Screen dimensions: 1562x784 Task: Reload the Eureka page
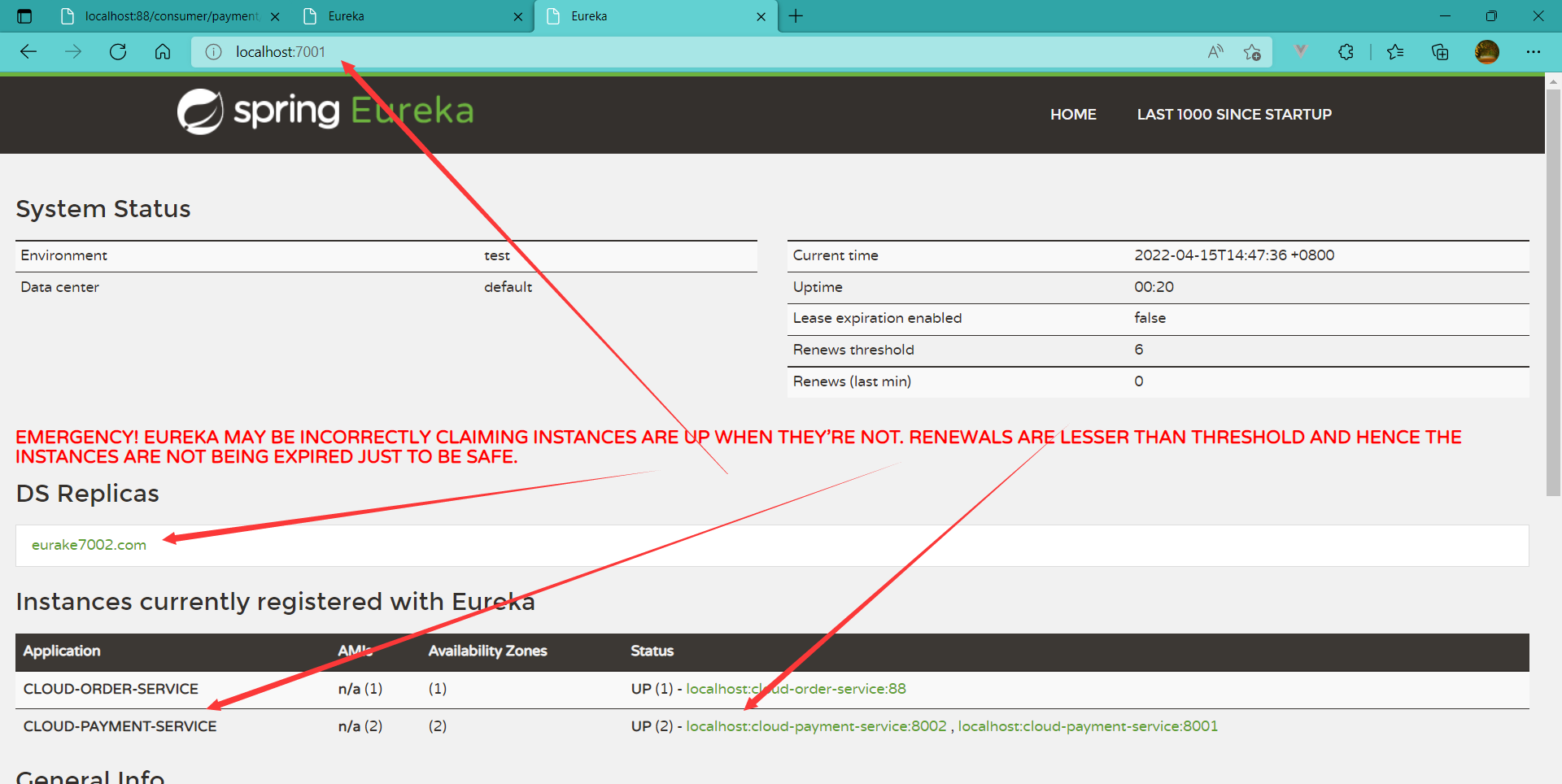[x=118, y=52]
